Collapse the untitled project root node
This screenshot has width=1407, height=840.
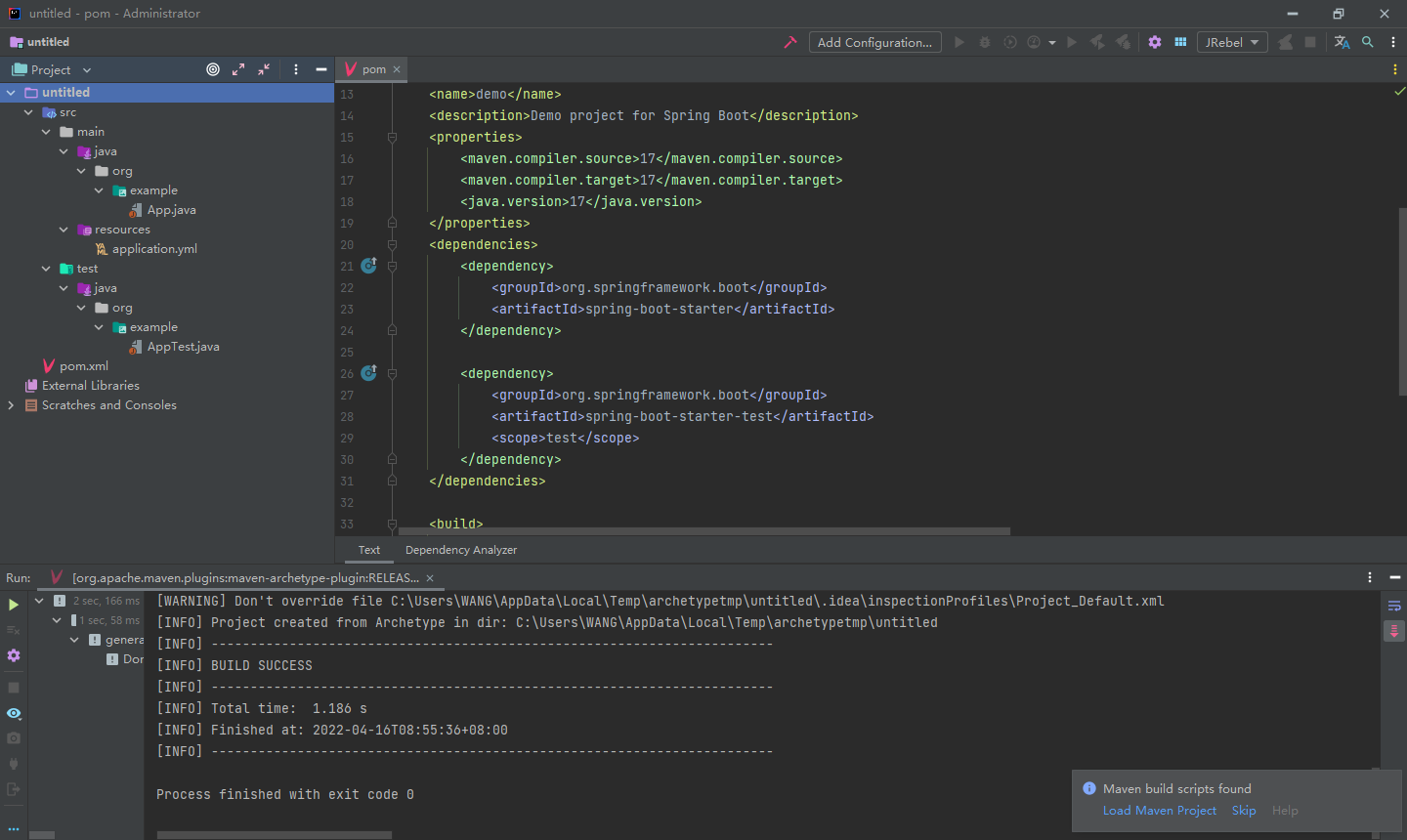[x=11, y=93]
